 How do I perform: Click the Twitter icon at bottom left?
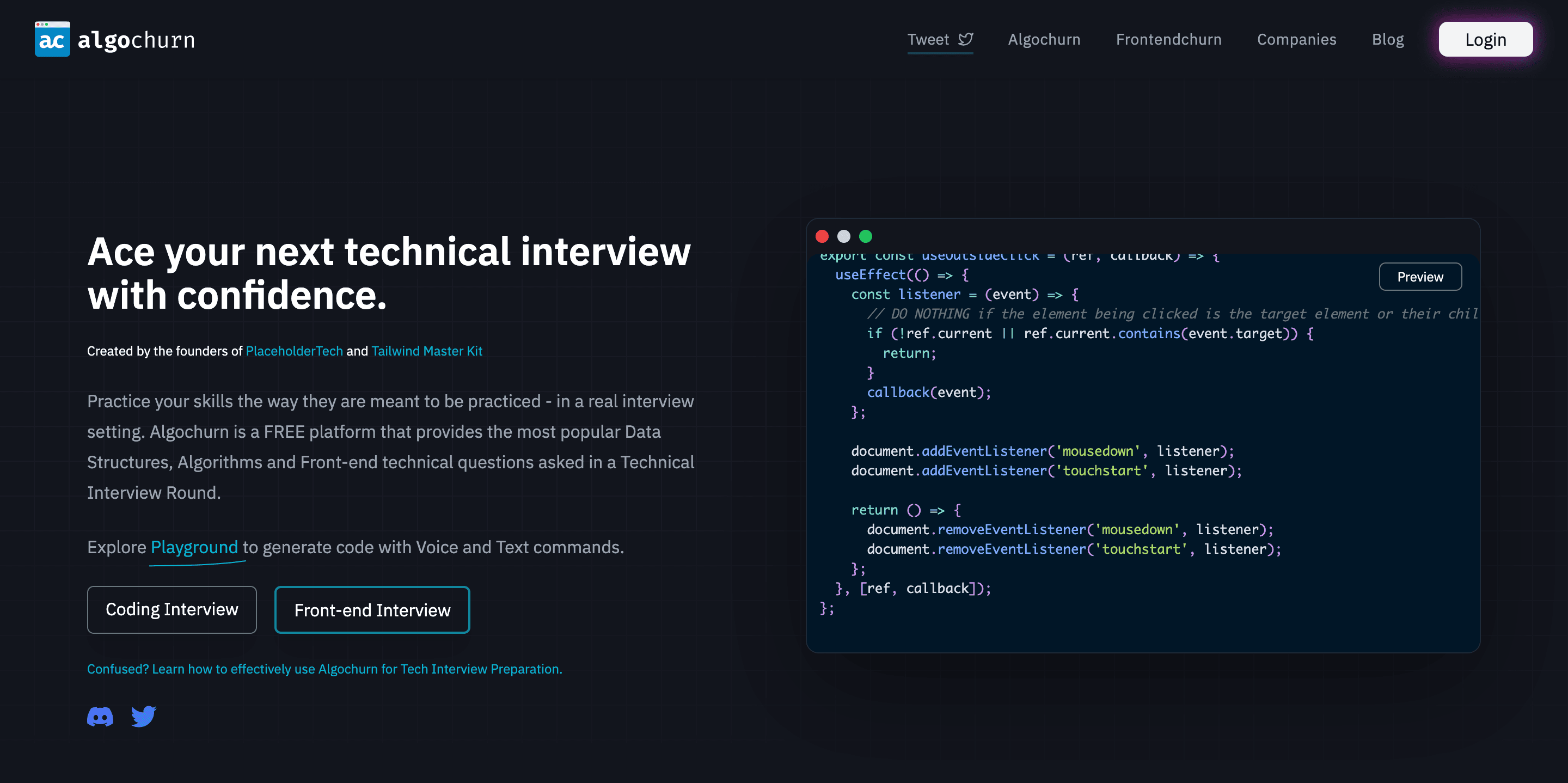144,717
